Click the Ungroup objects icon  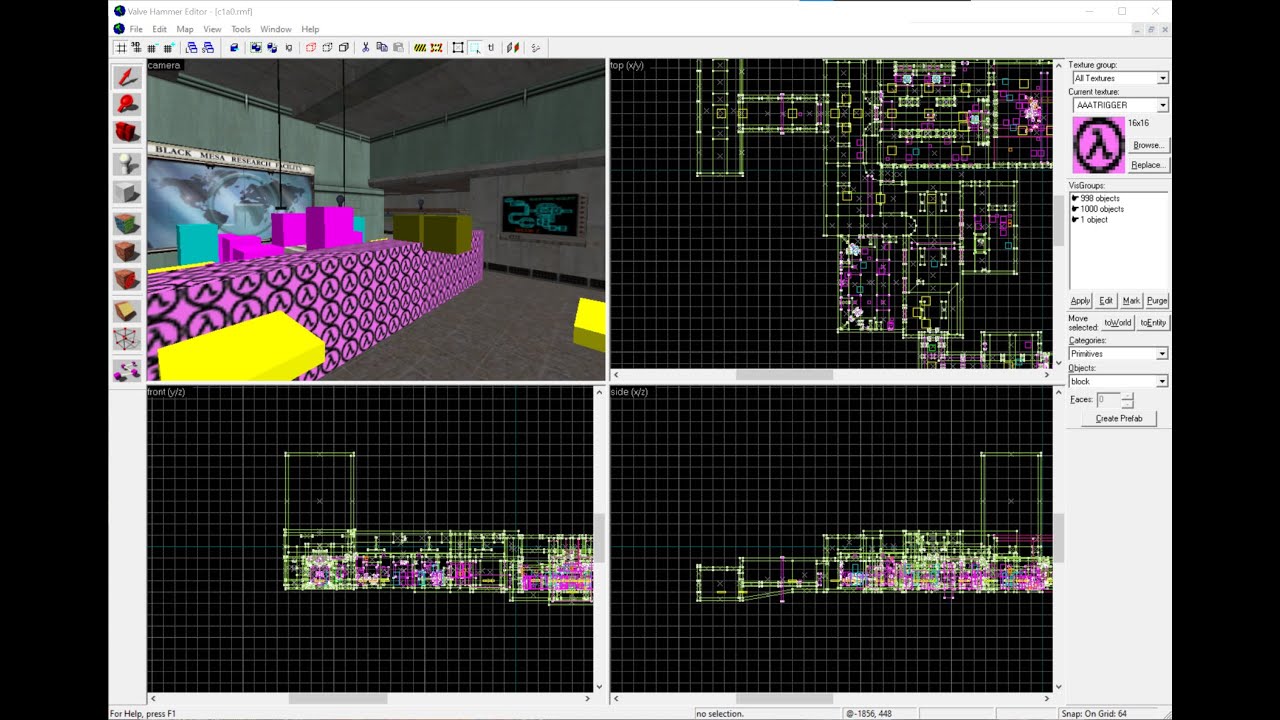[x=272, y=47]
